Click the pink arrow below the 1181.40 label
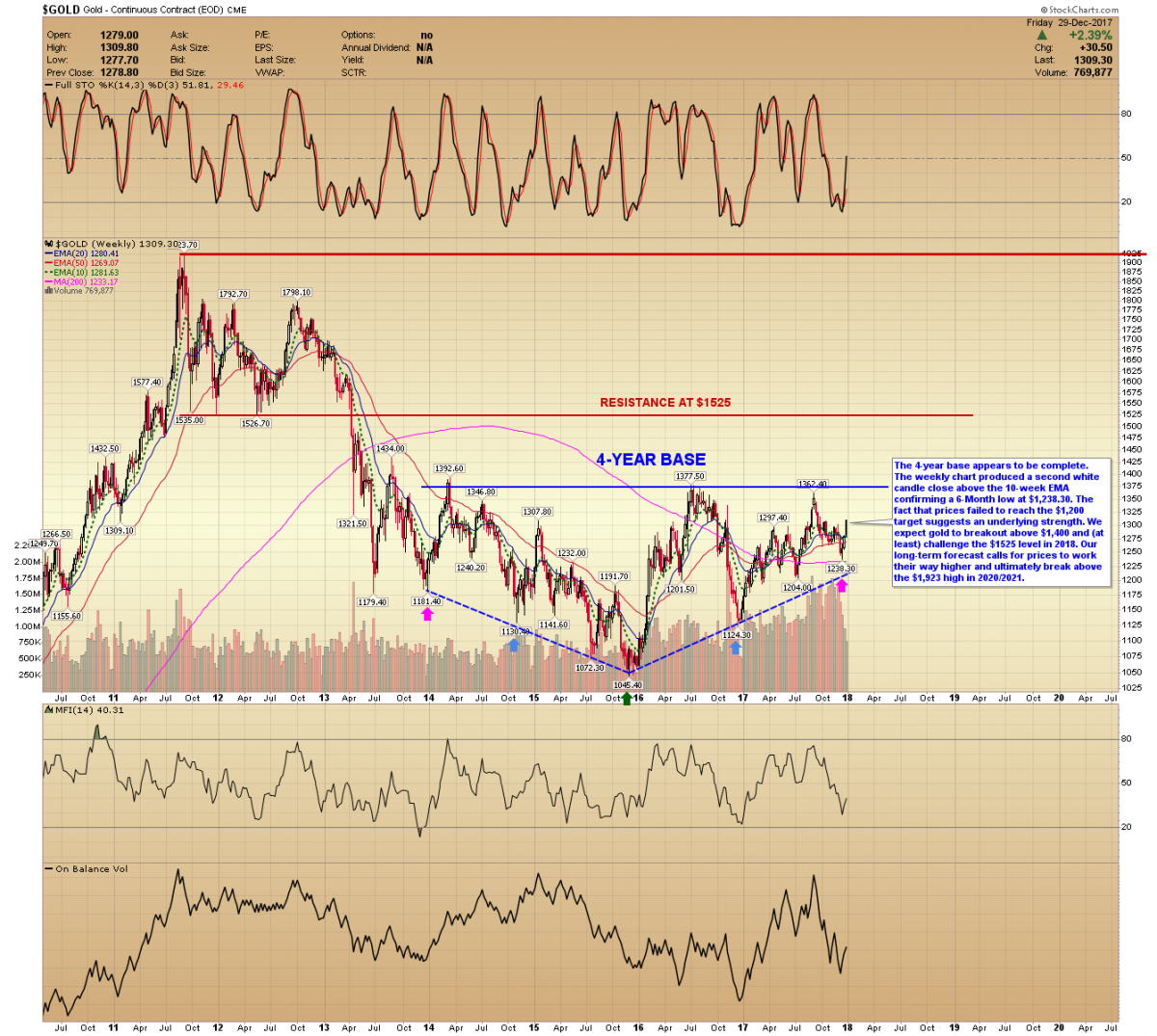The width and height of the screenshot is (1157, 1036). [x=427, y=614]
